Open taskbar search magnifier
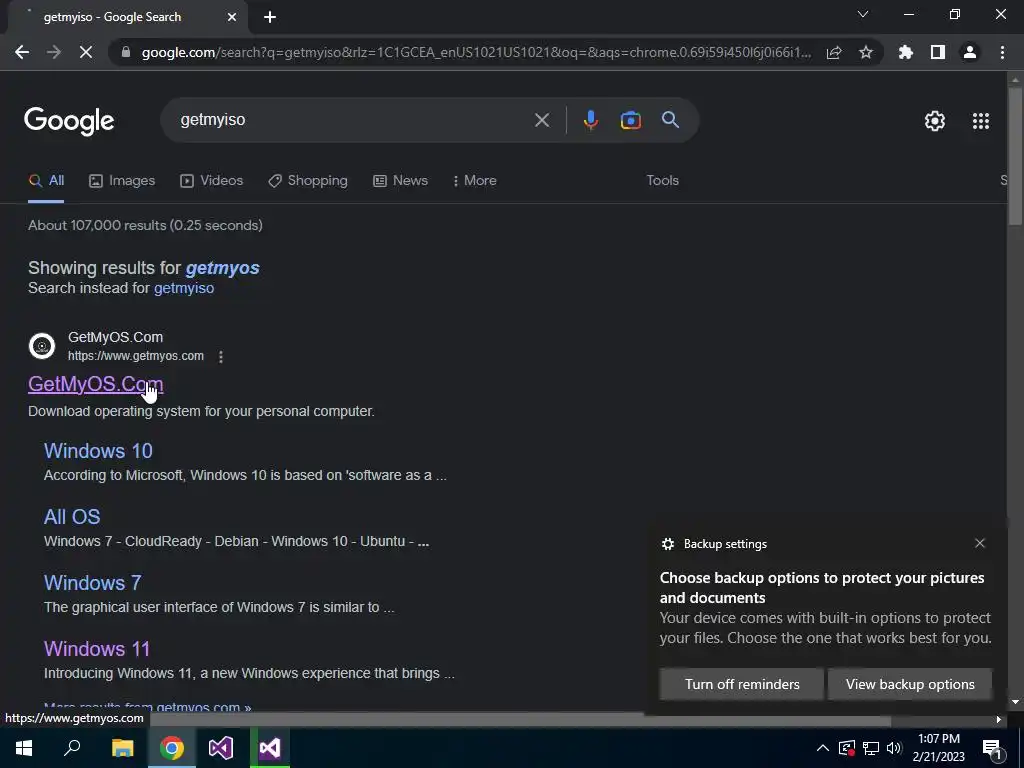 [x=72, y=748]
